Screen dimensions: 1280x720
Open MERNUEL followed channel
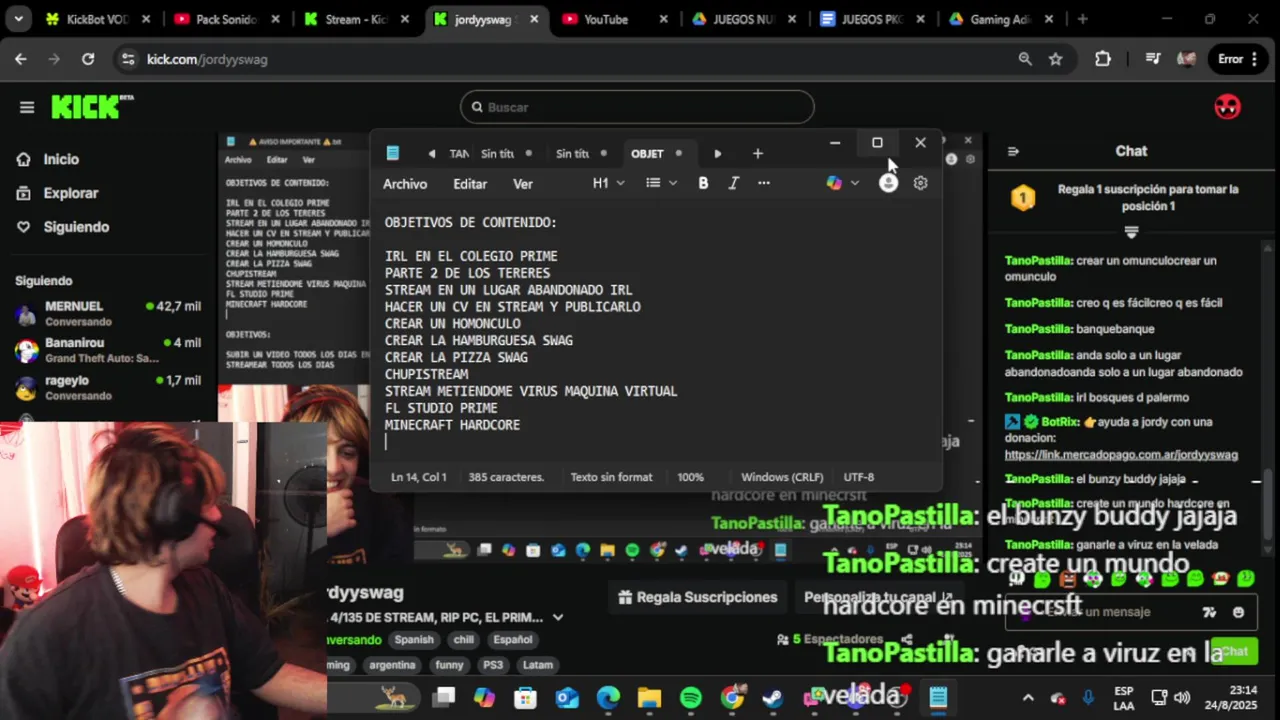click(108, 314)
